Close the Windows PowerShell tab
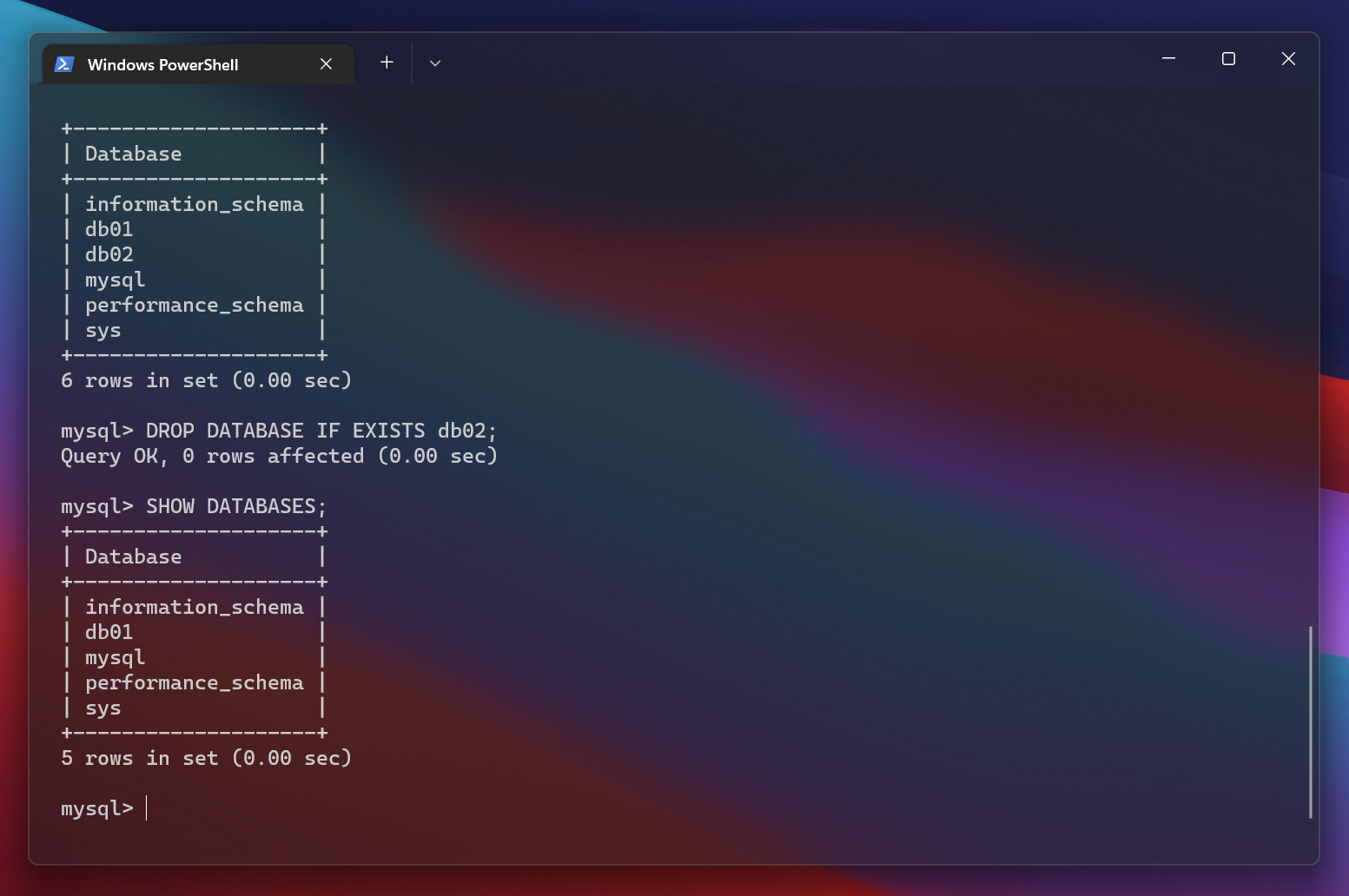The width and height of the screenshot is (1349, 896). click(326, 63)
